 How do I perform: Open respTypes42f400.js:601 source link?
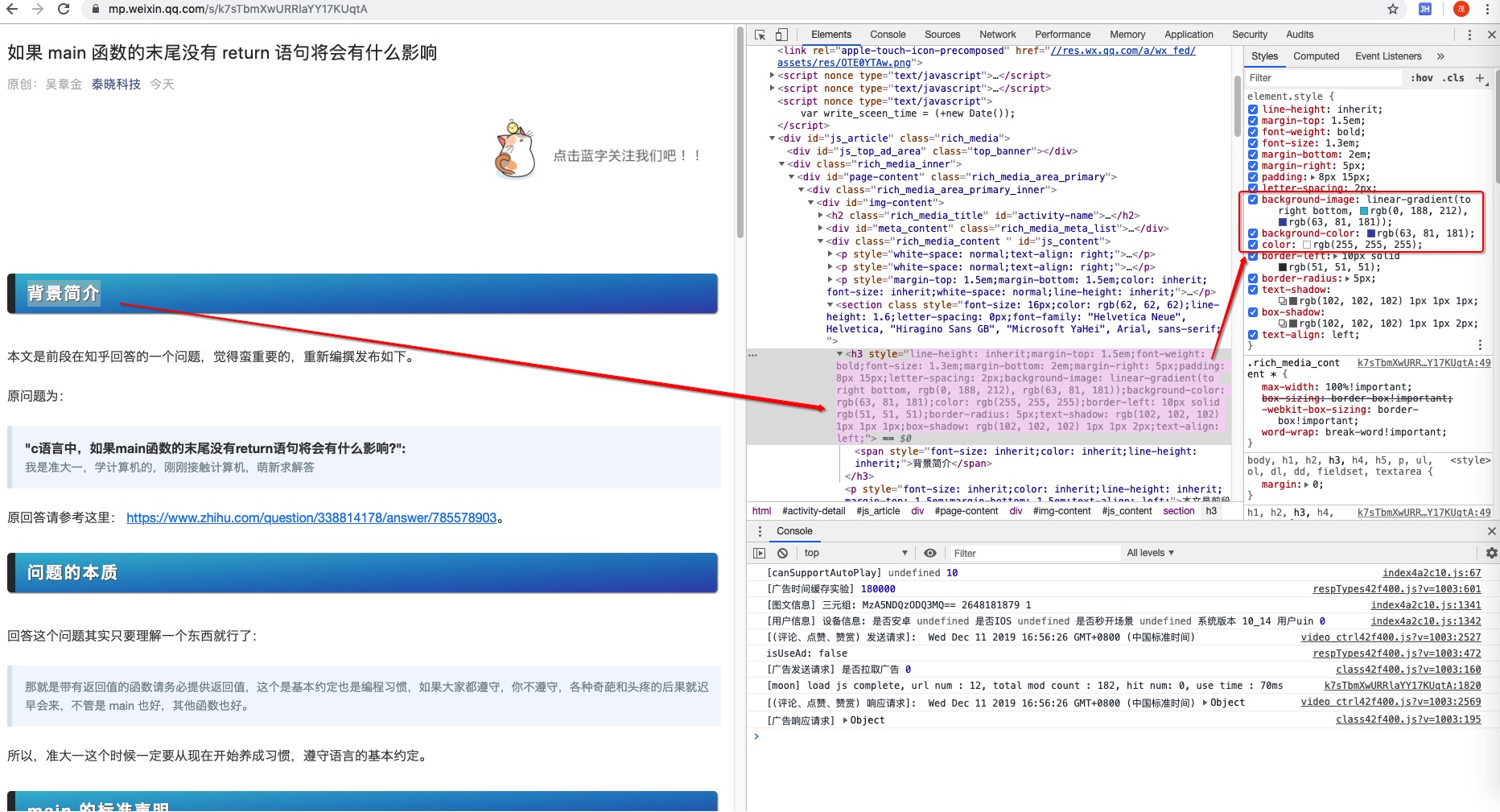tap(1397, 589)
